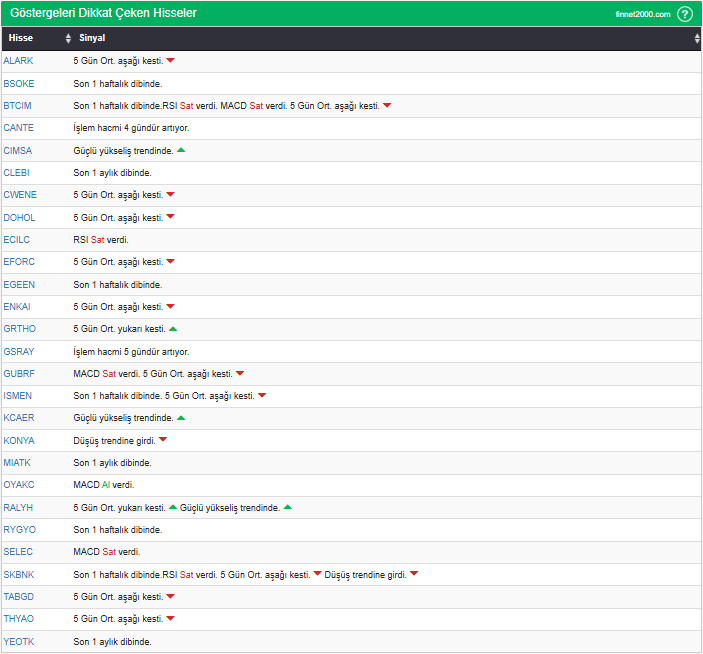Screen dimensions: 703x654
Task: Open ECILC stock link
Action: pos(17,240)
